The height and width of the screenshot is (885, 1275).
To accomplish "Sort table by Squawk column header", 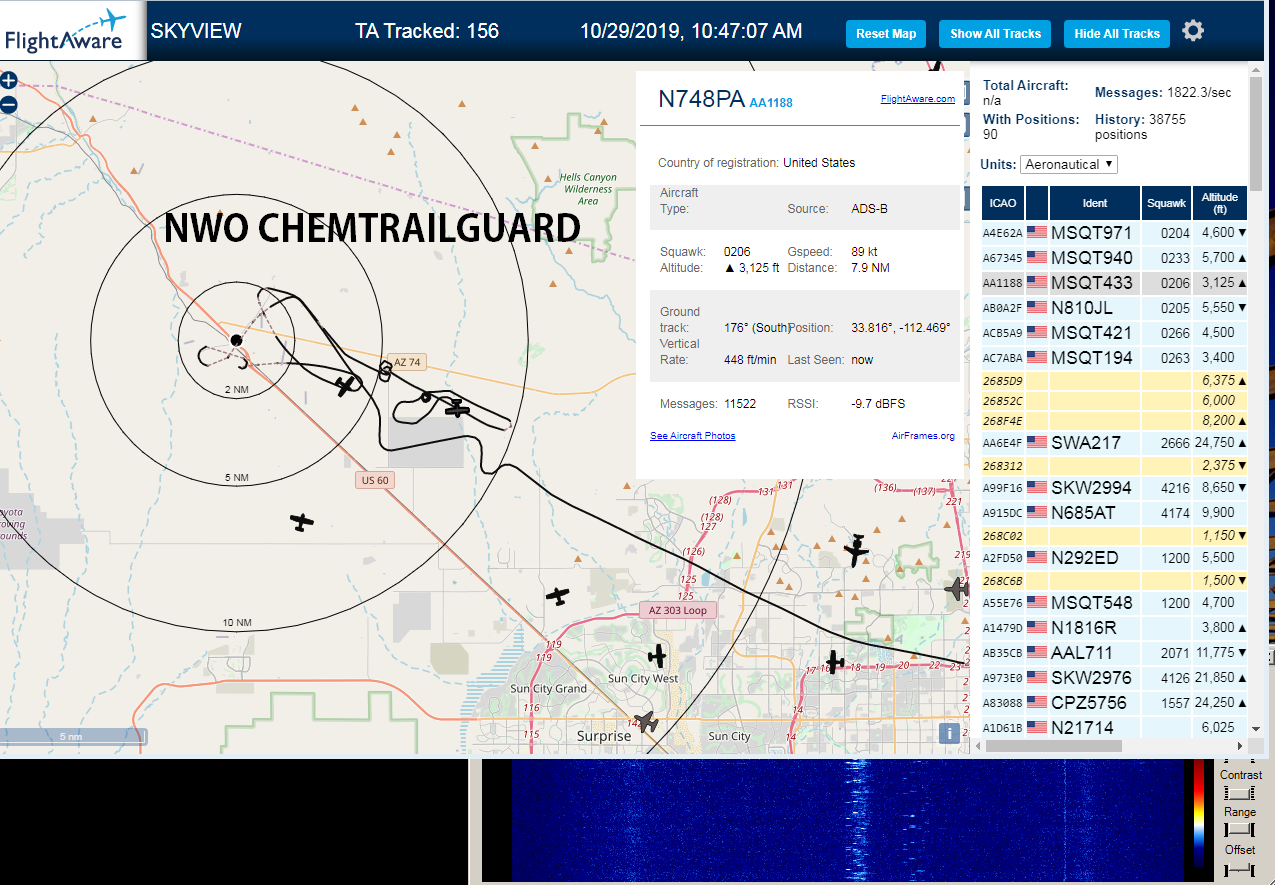I will (x=1166, y=203).
